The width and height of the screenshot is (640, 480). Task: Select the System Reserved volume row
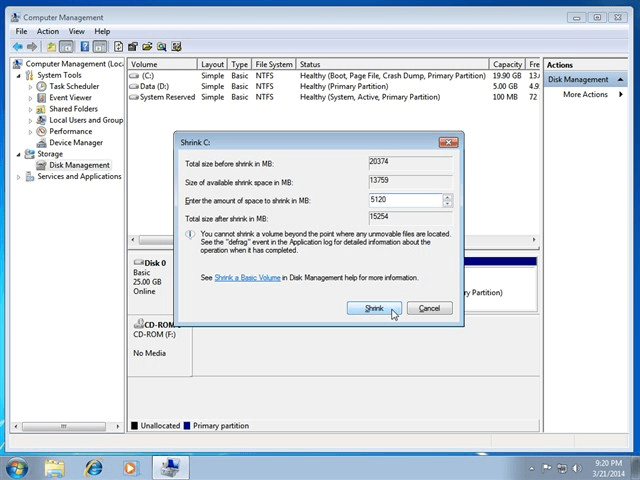tap(333, 97)
